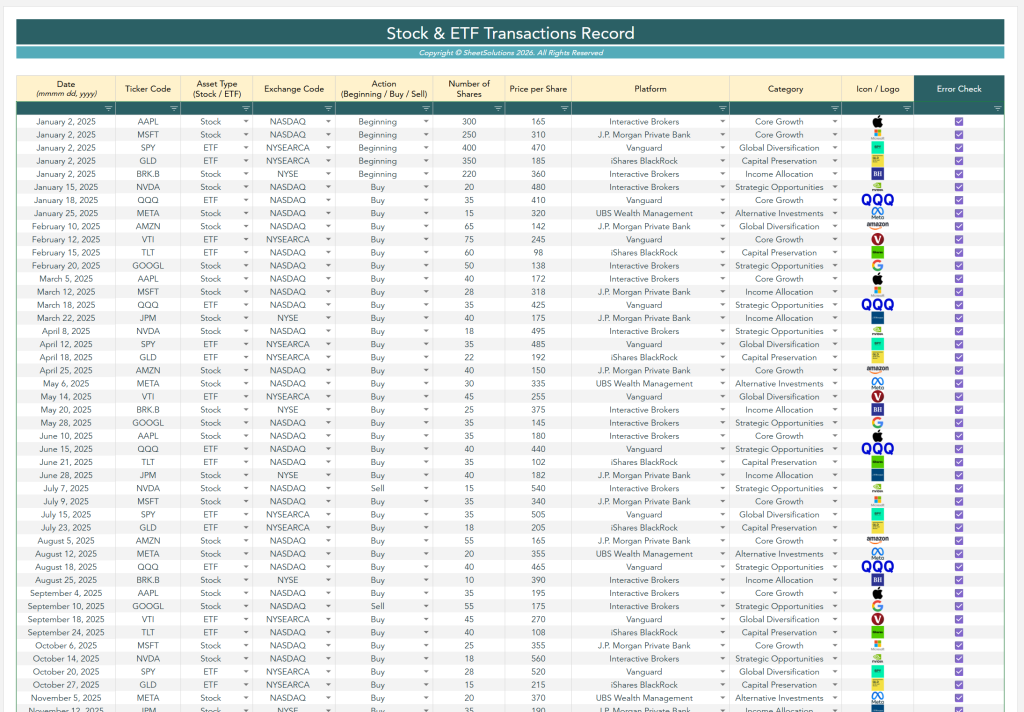Toggle Error Check box for March 22 JPM row

(959, 318)
